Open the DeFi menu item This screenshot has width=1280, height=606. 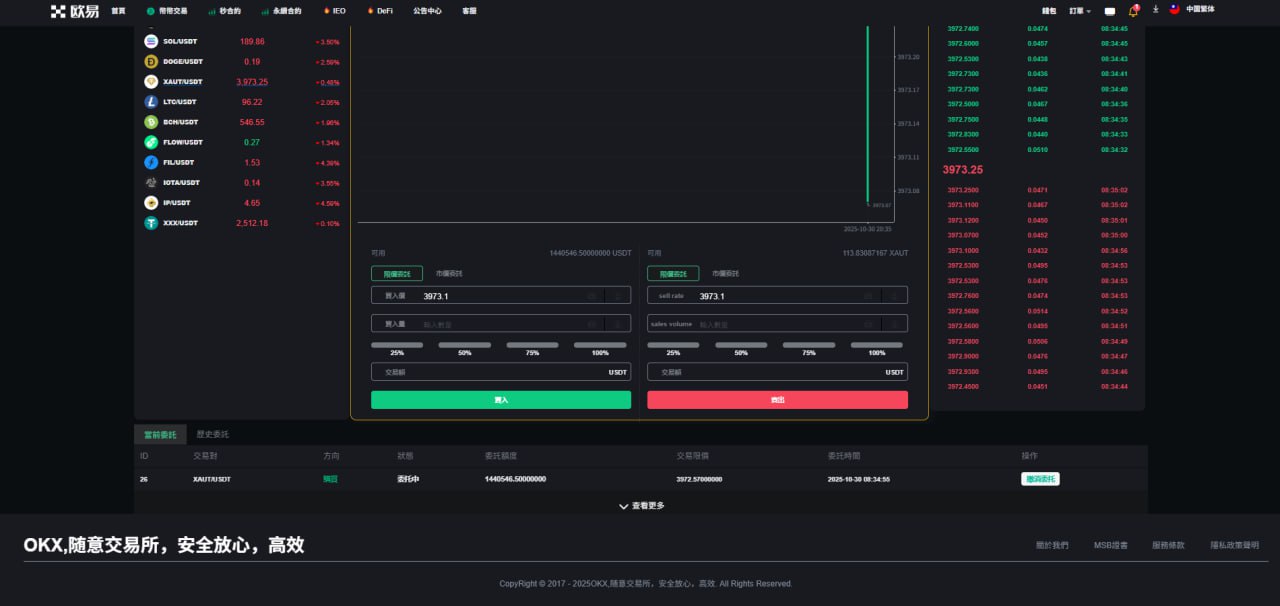pos(380,11)
